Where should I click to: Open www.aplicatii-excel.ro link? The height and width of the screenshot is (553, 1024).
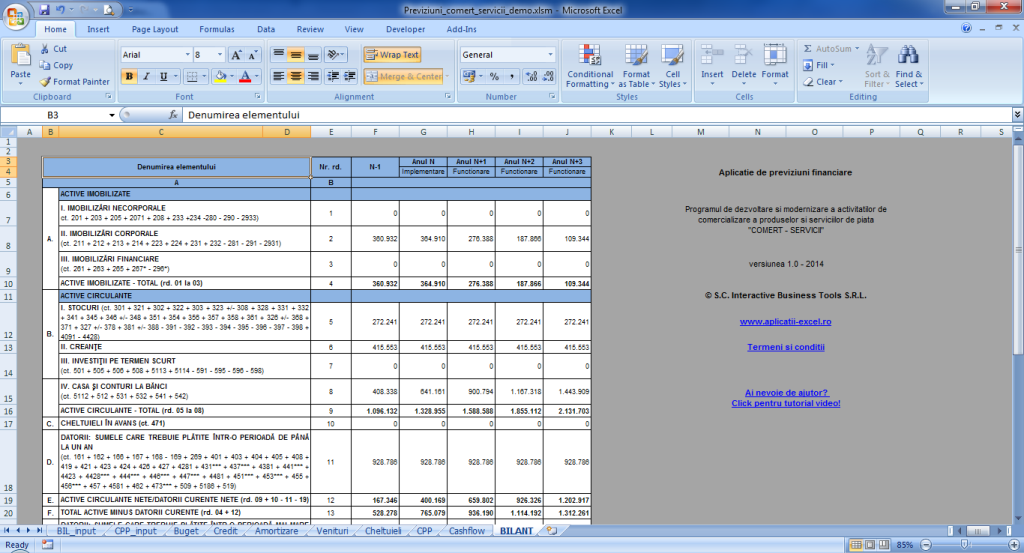click(x=785, y=322)
